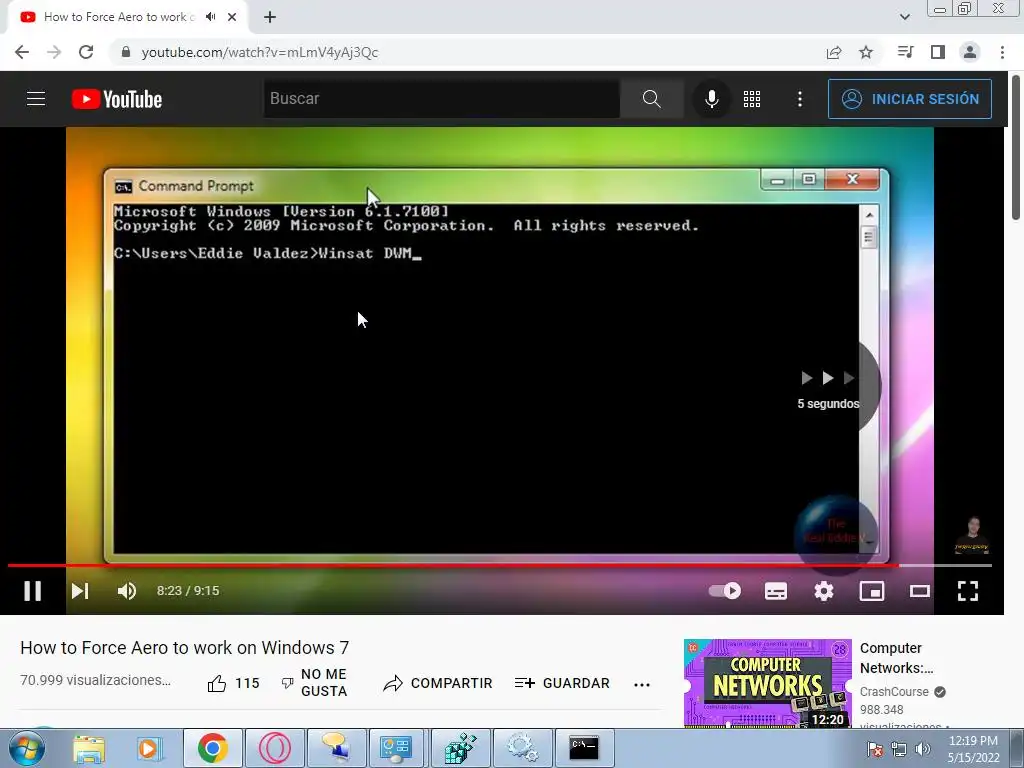
Task: Toggle subtitles on the player
Action: [776, 591]
